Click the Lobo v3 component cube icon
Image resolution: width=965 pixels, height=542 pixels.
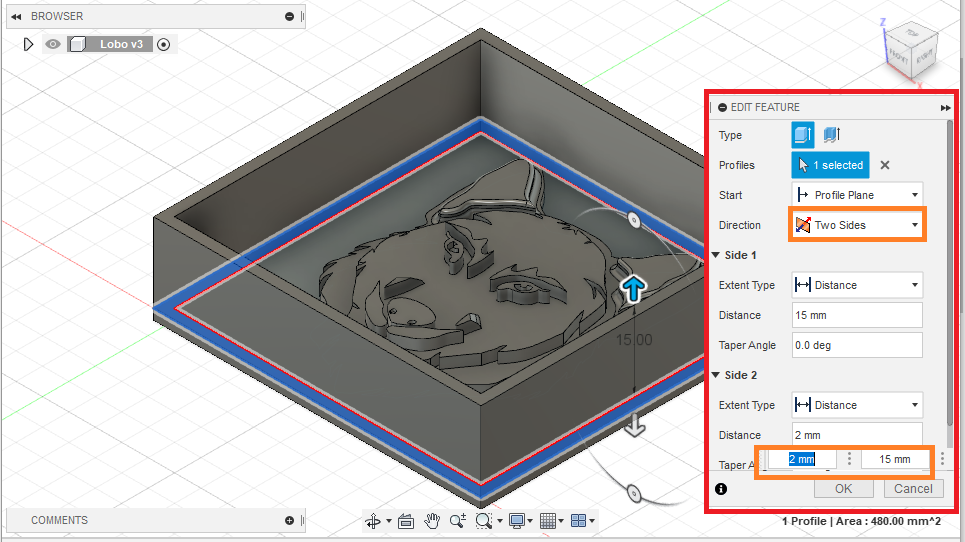[x=78, y=44]
